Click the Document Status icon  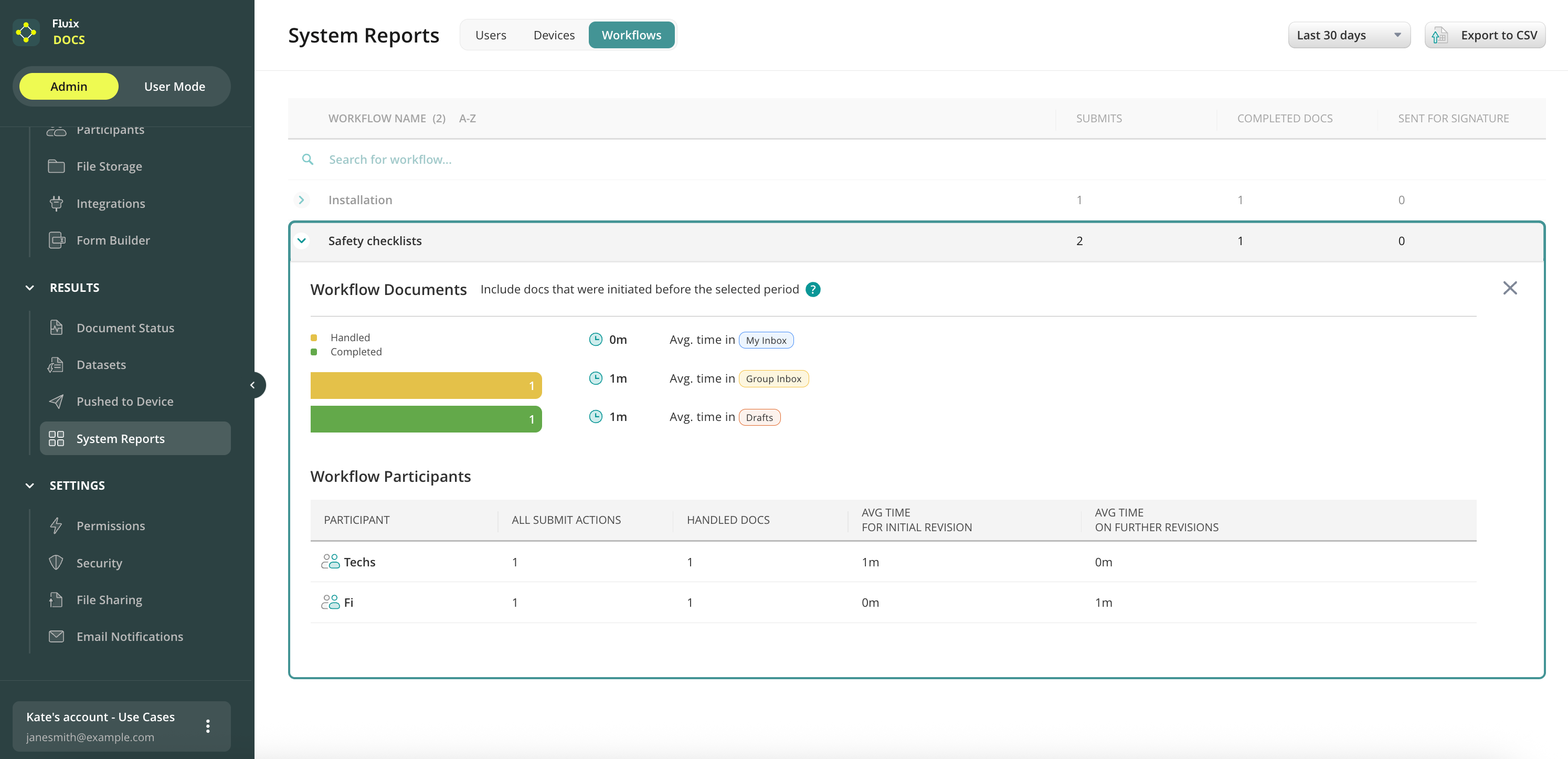57,328
